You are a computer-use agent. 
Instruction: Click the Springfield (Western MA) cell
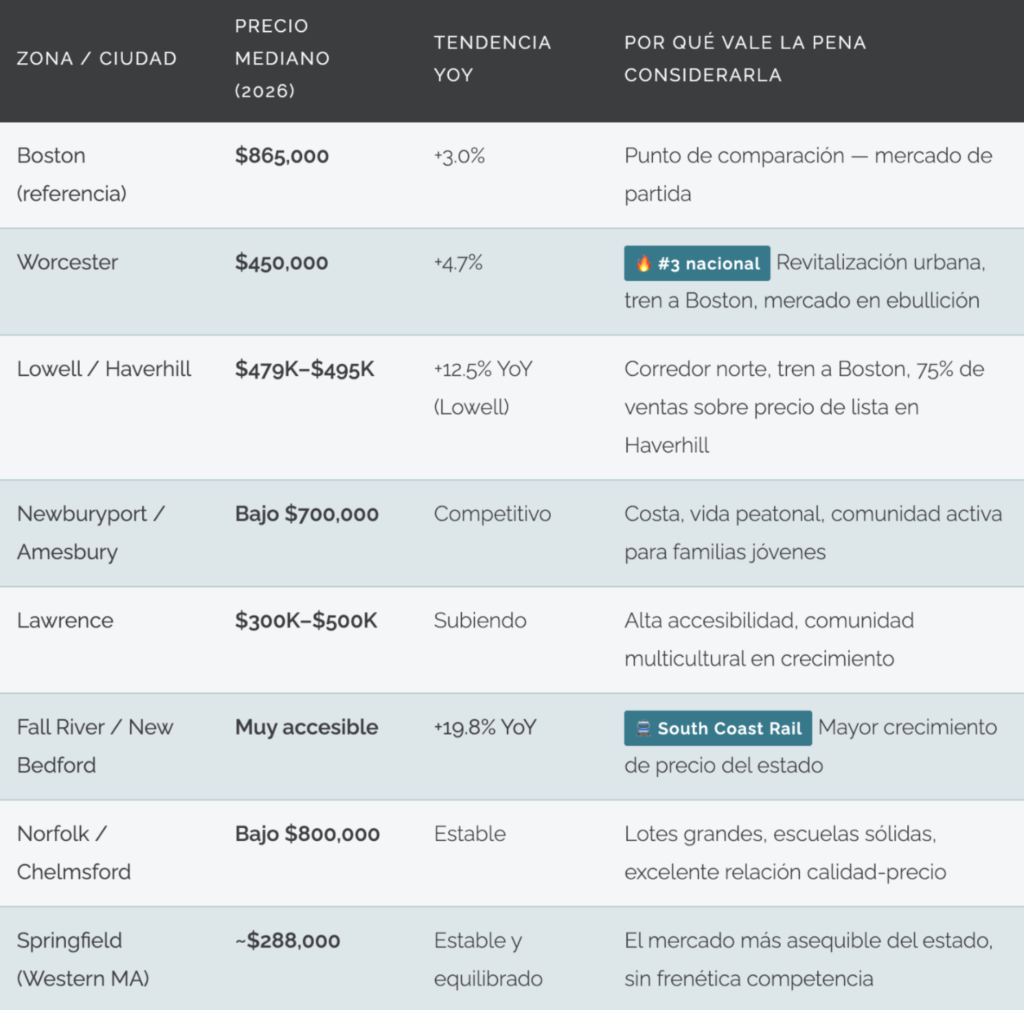tap(83, 959)
